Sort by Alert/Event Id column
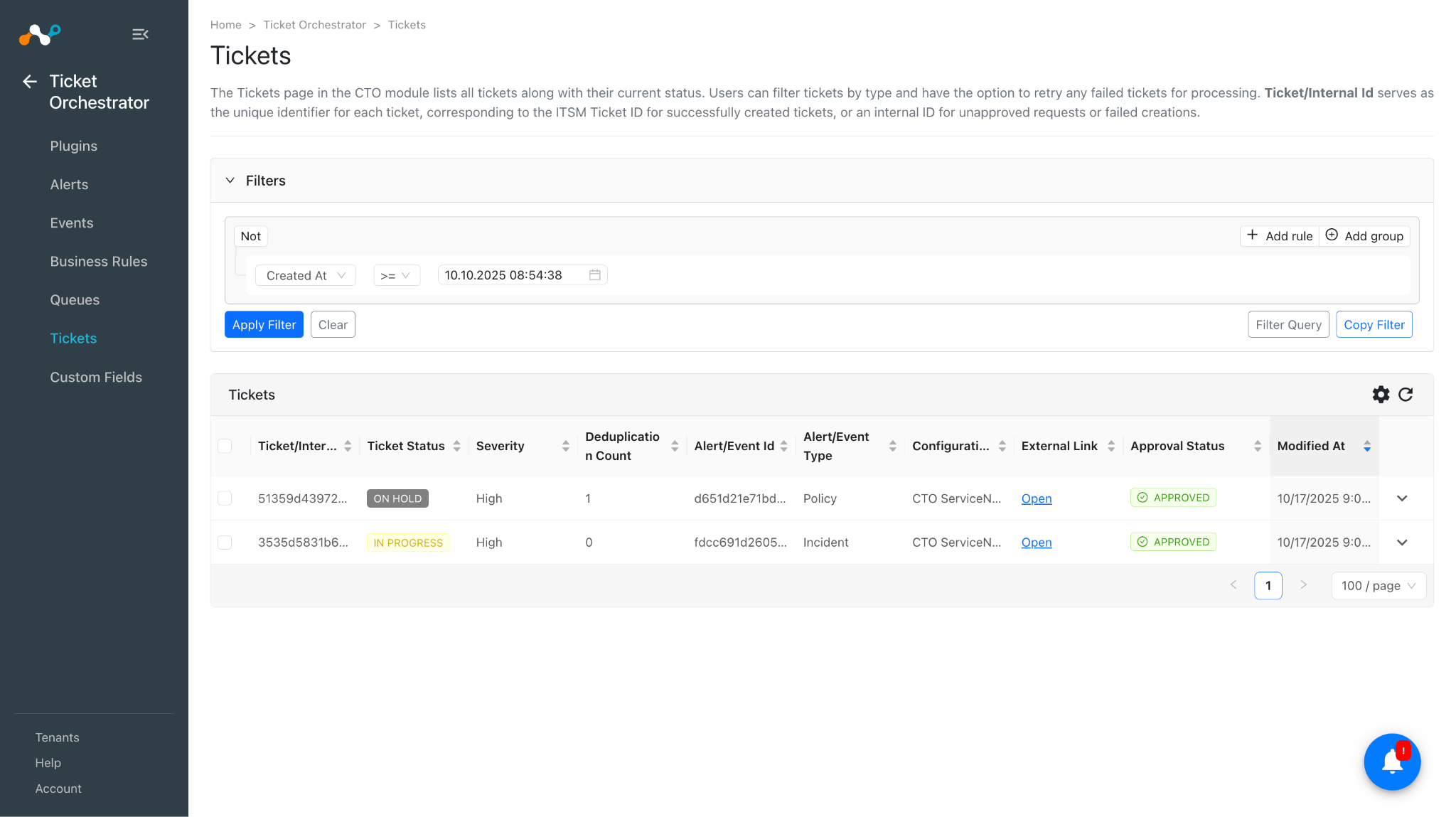Image resolution: width=1456 pixels, height=817 pixels. click(784, 446)
